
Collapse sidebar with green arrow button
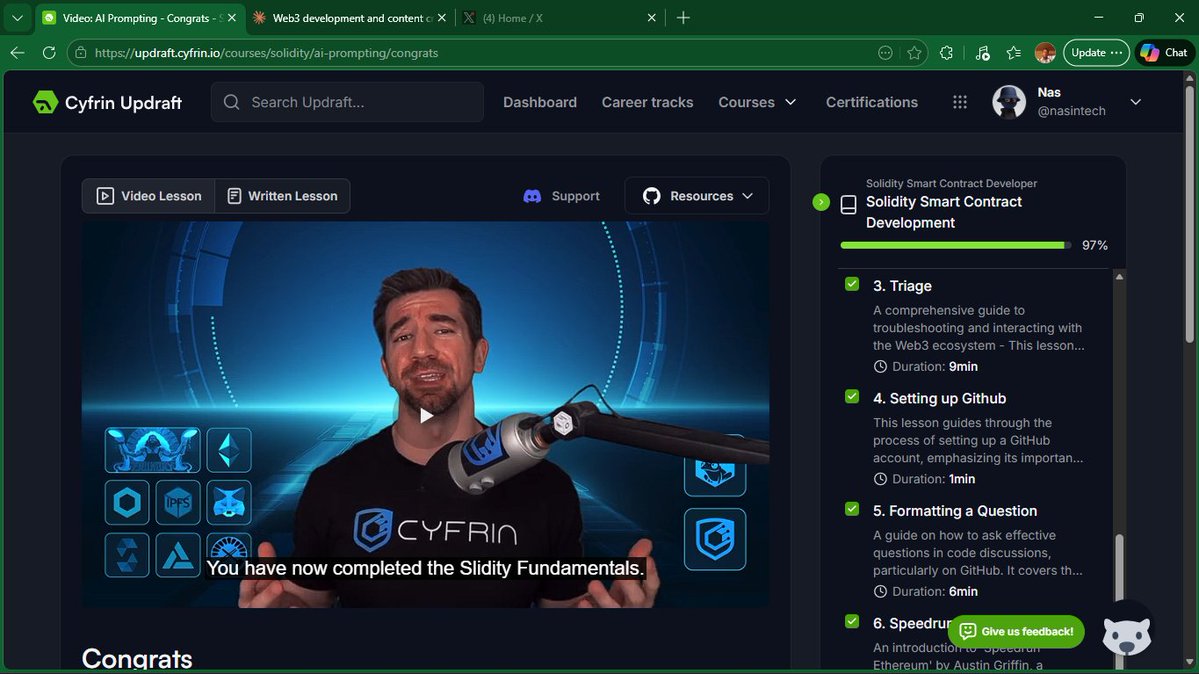[x=820, y=202]
